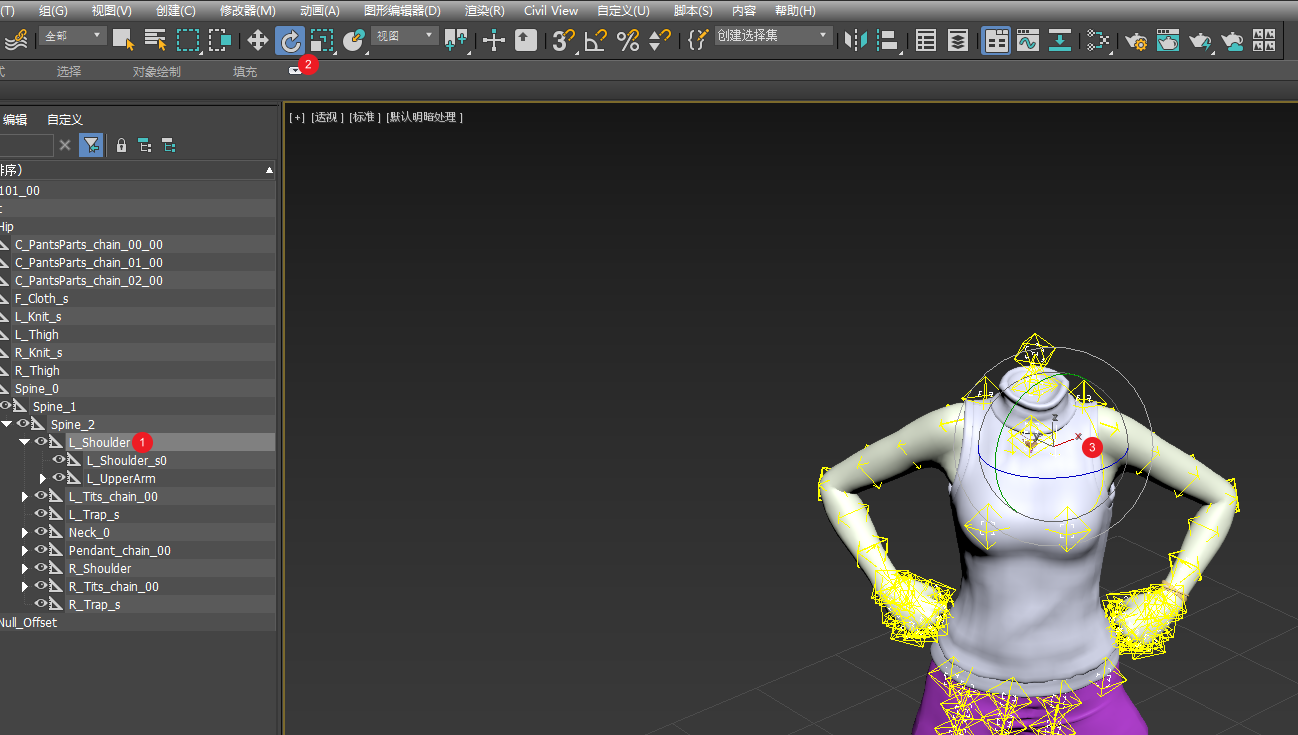This screenshot has width=1298, height=735.
Task: Click Select and Manipulate icon
Action: click(494, 40)
